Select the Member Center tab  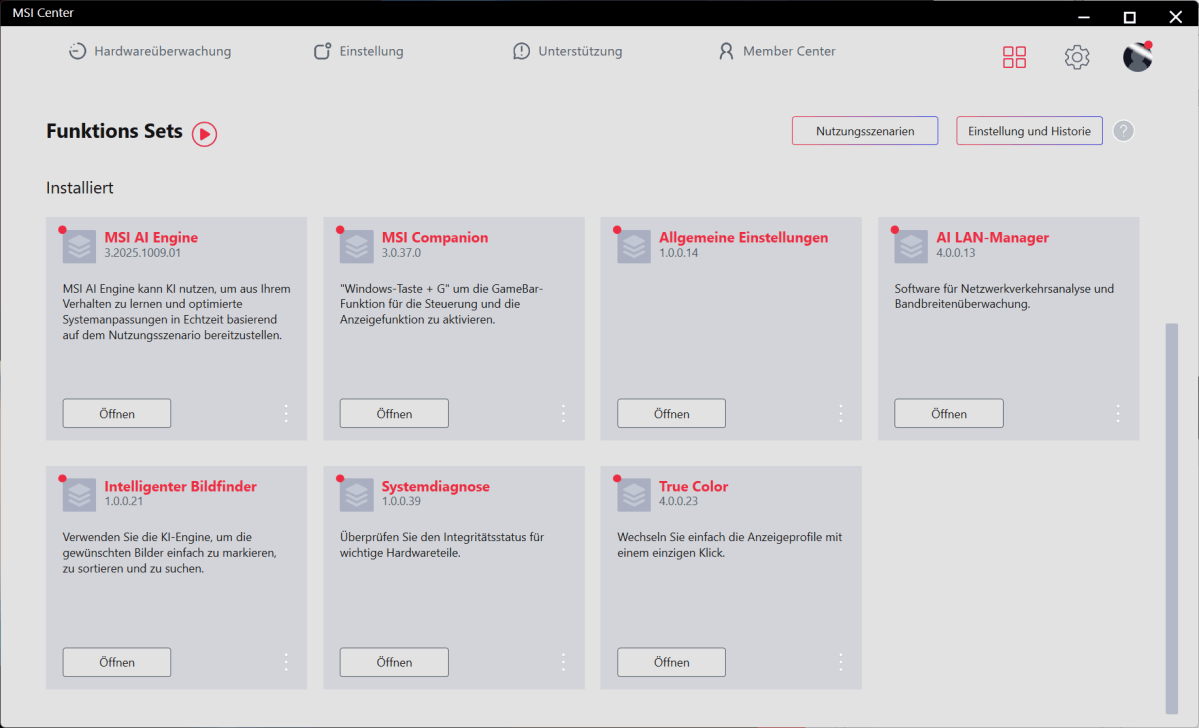coord(777,51)
